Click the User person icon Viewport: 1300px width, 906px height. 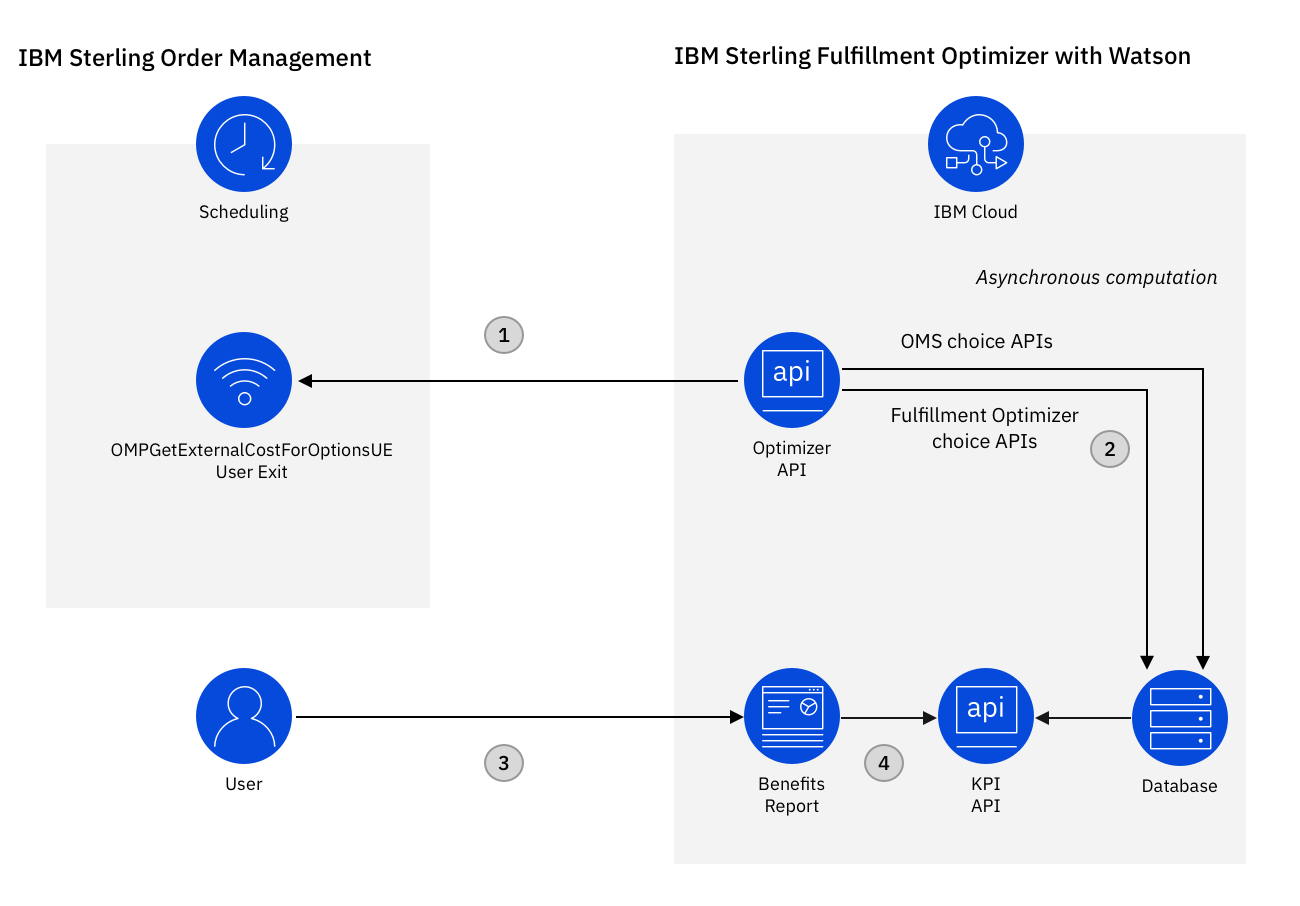[x=244, y=716]
